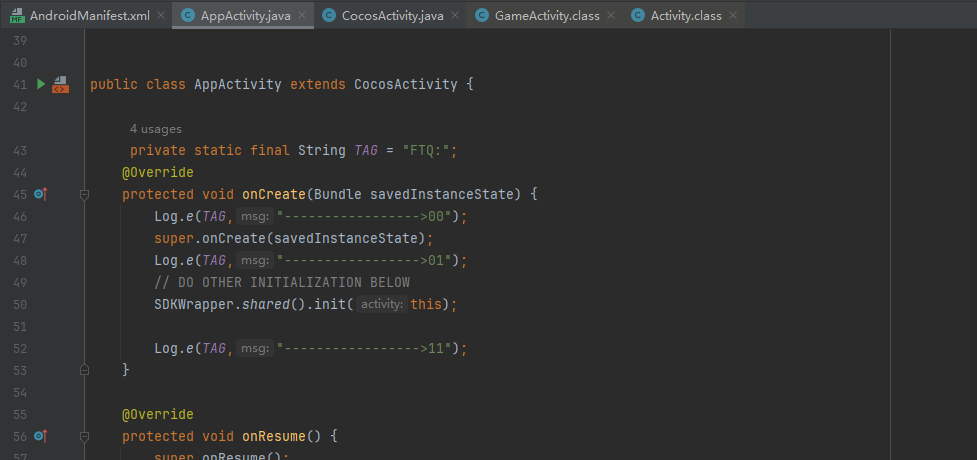Select the AppActivity.java tab
This screenshot has width=977, height=460.
click(245, 16)
